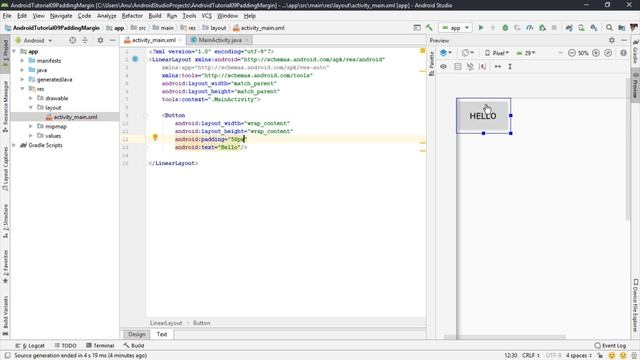This screenshot has height=360, width=640.
Task: Toggle the Structure side tab
Action: (5, 221)
